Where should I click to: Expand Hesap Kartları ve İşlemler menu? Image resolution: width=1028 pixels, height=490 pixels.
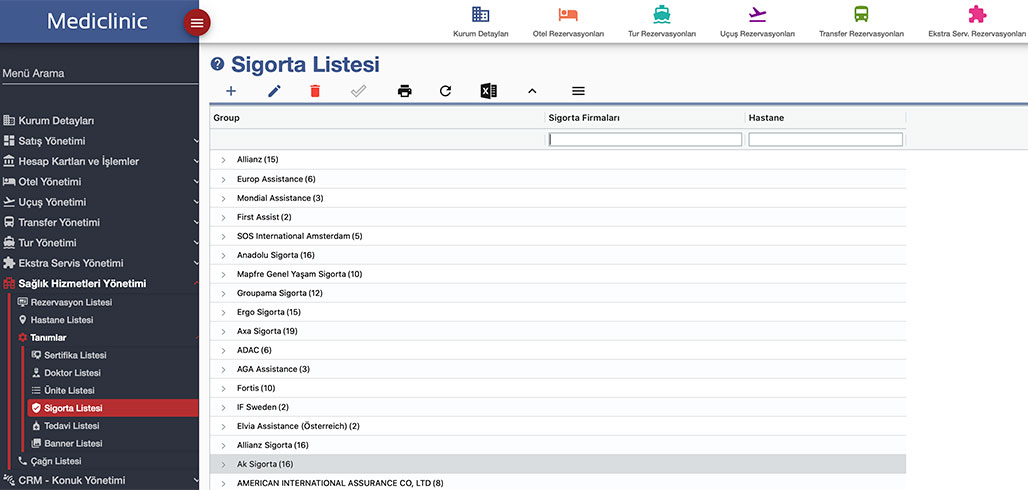point(99,161)
